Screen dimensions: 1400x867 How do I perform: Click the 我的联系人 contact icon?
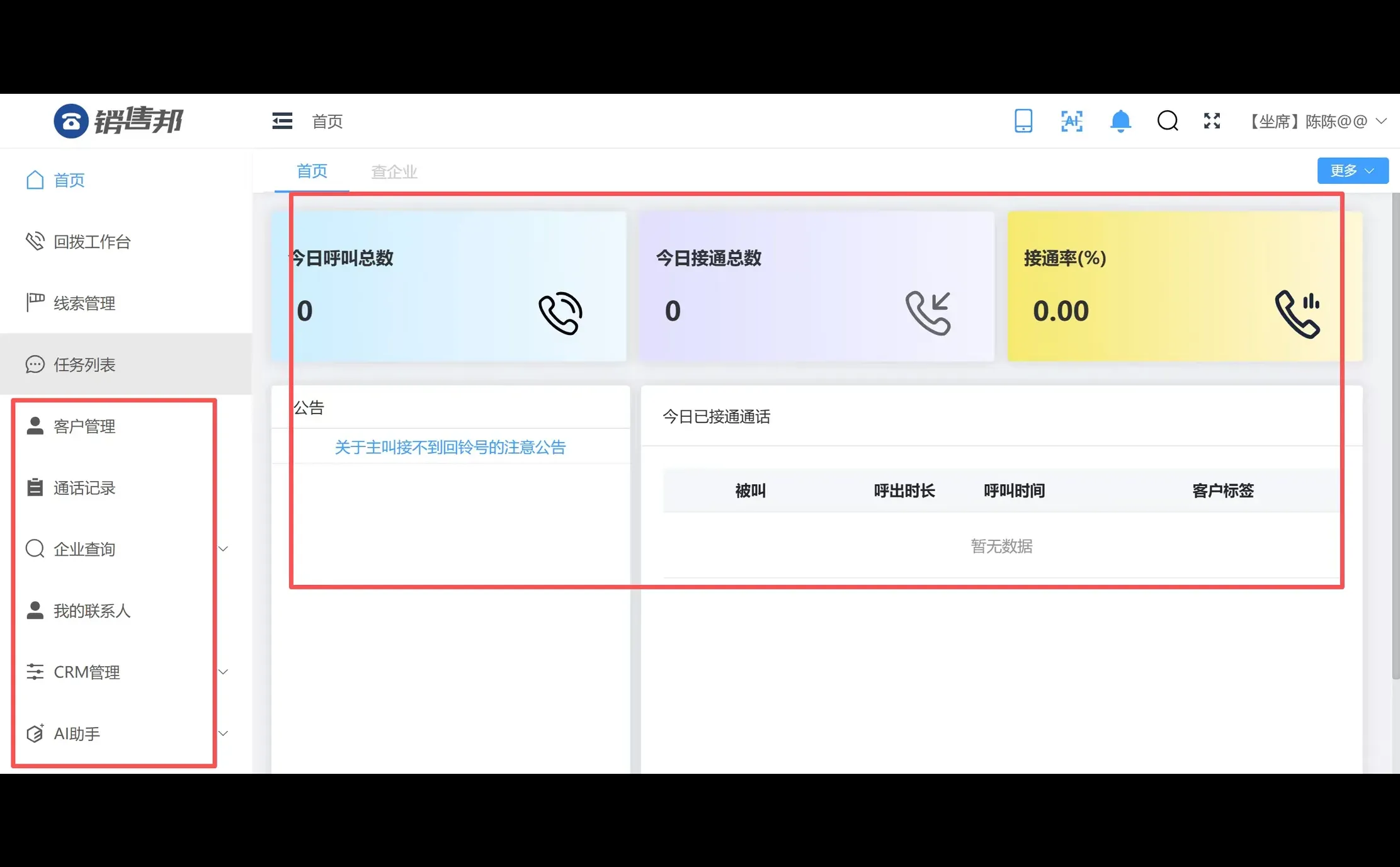35,610
